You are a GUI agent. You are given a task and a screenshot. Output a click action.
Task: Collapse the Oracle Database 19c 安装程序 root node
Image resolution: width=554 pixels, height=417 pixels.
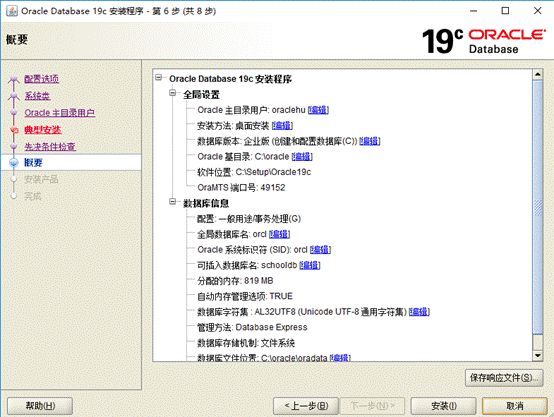tap(159, 77)
